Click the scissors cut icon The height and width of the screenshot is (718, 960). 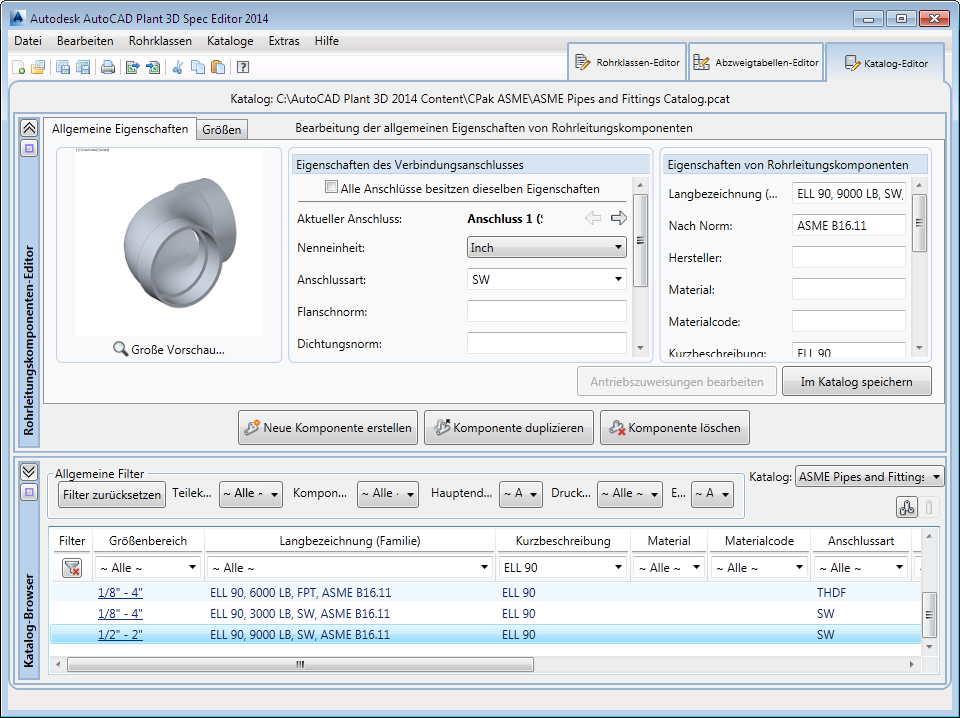click(178, 67)
